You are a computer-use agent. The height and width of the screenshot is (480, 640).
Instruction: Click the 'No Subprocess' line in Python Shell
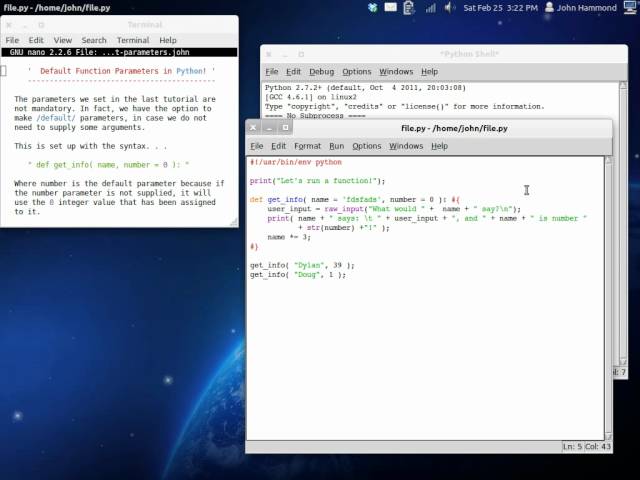coord(315,116)
